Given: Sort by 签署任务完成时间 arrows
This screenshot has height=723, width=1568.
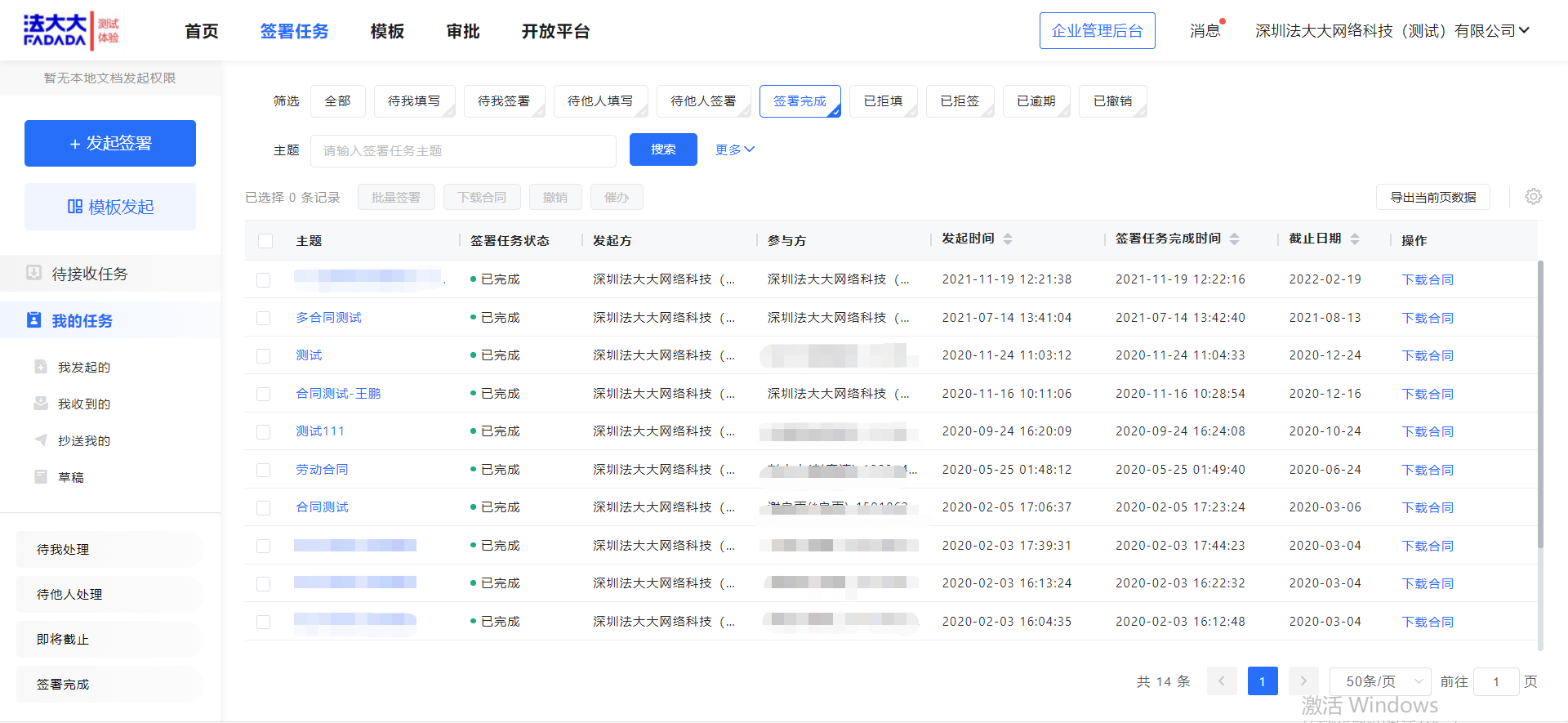Looking at the screenshot, I should 1234,239.
